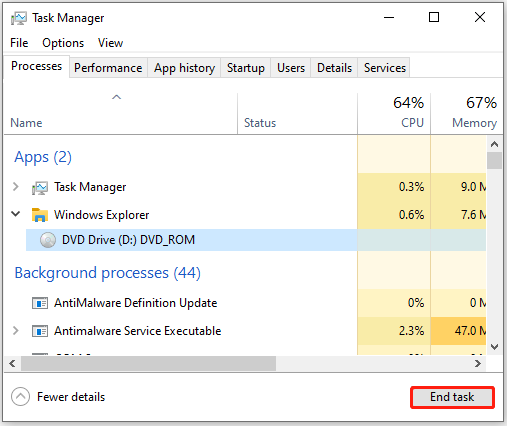This screenshot has width=507, height=426.
Task: Click the vertical scrollbar thumb
Action: pos(494,160)
